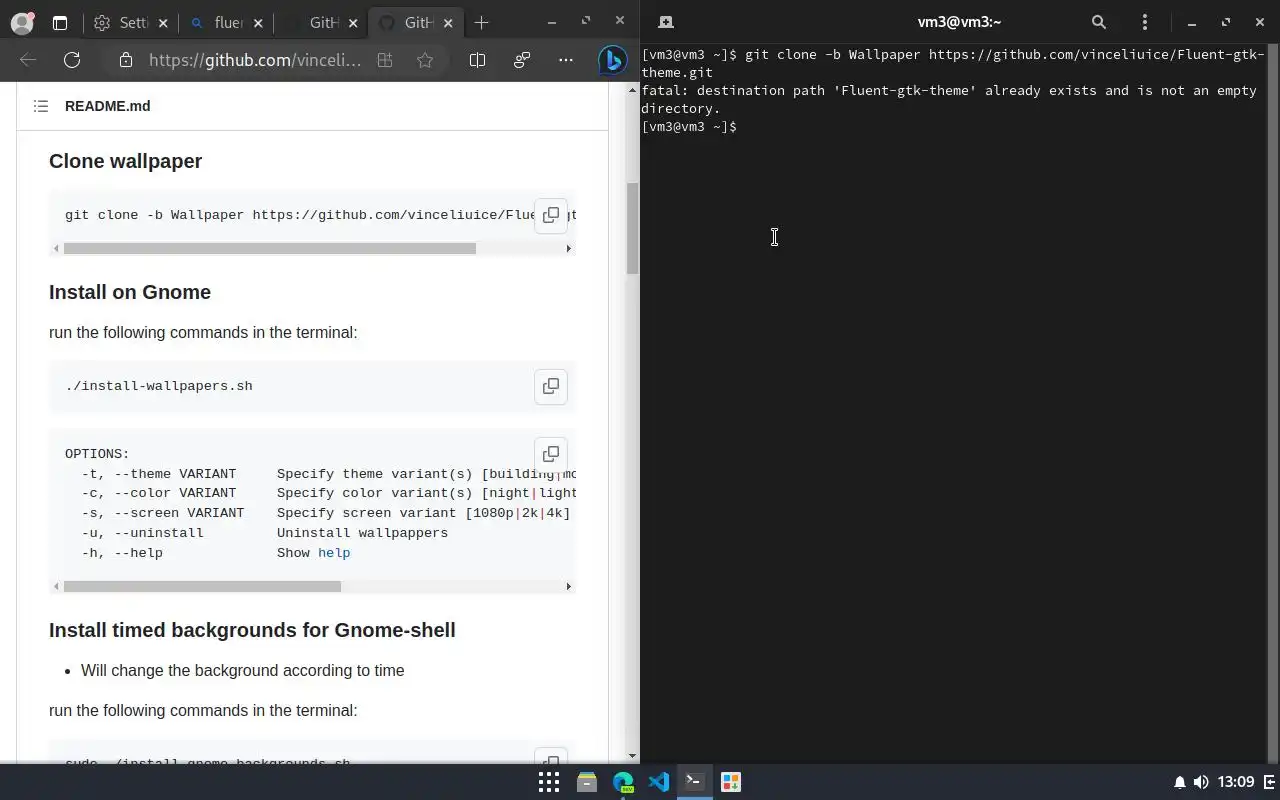Image resolution: width=1280 pixels, height=800 pixels.
Task: Click Install timed backgrounds for Gnome-shell heading
Action: pos(252,630)
